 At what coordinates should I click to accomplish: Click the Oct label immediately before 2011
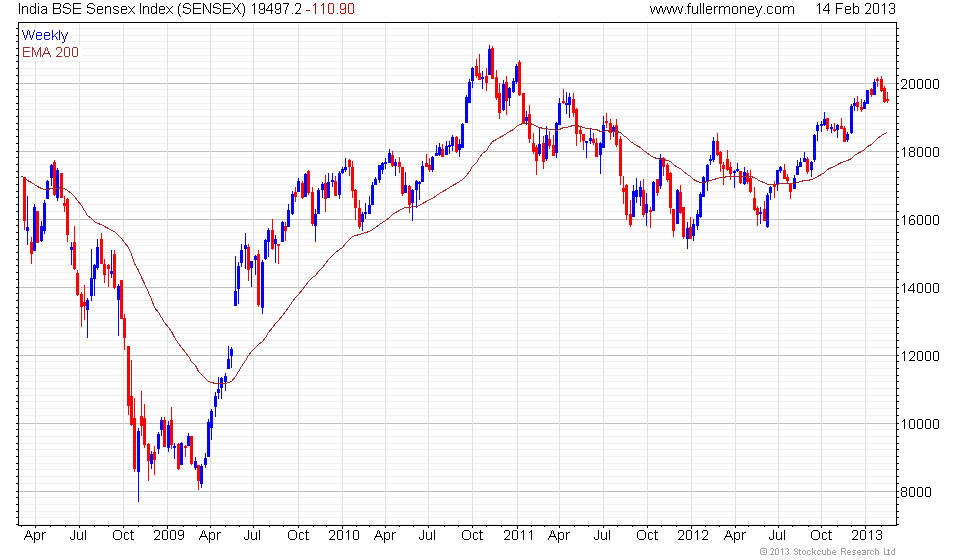(x=472, y=536)
